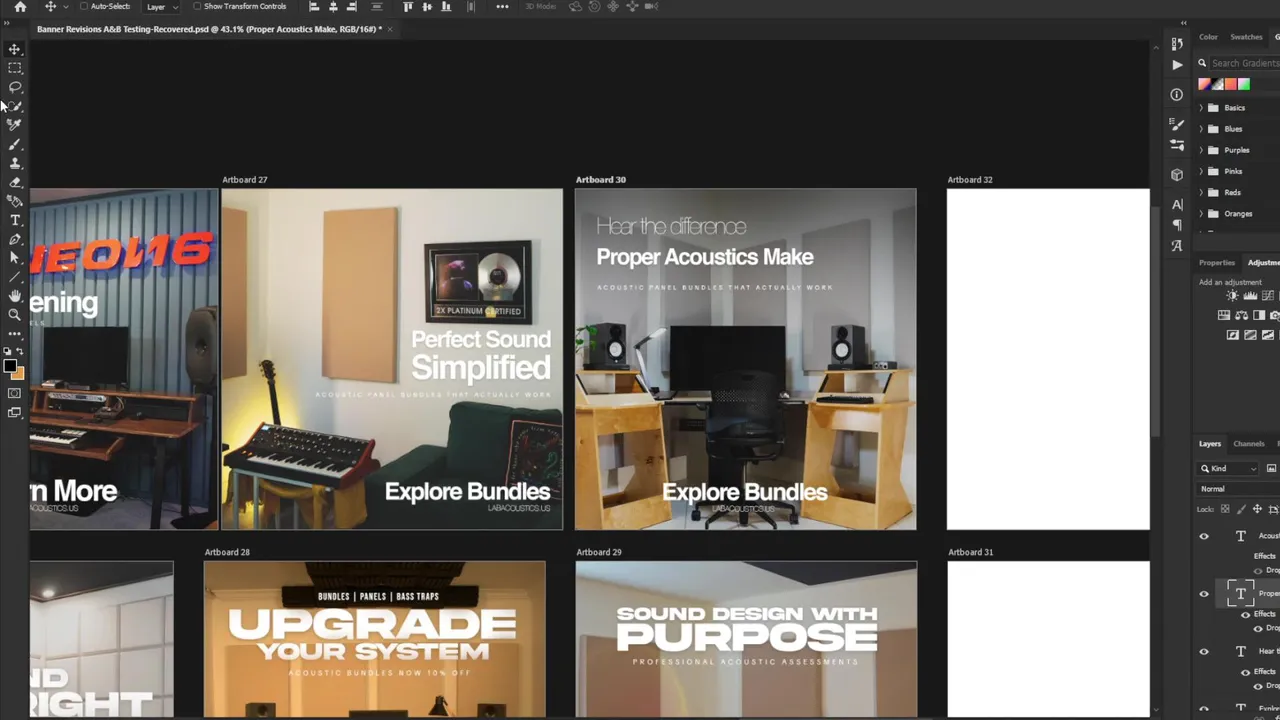Switch to the Channels tab
Screen dimensions: 1280x720
[x=1249, y=443]
